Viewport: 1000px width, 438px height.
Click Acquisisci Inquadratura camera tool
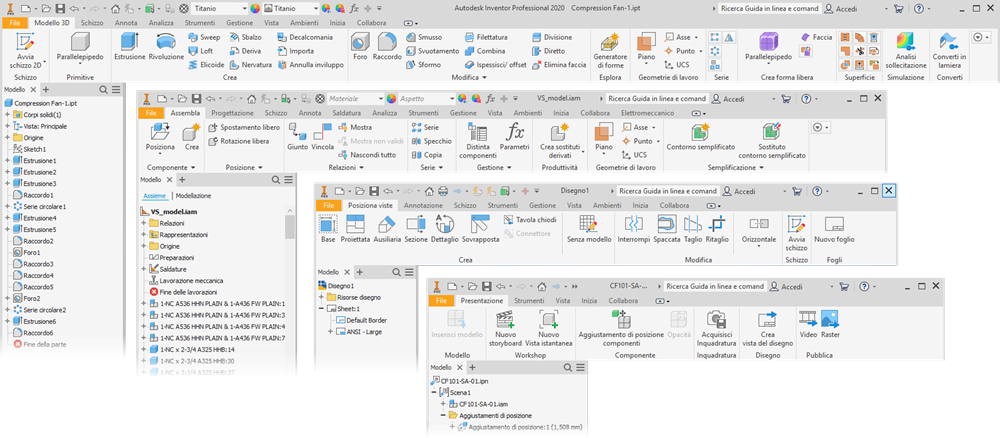[717, 327]
